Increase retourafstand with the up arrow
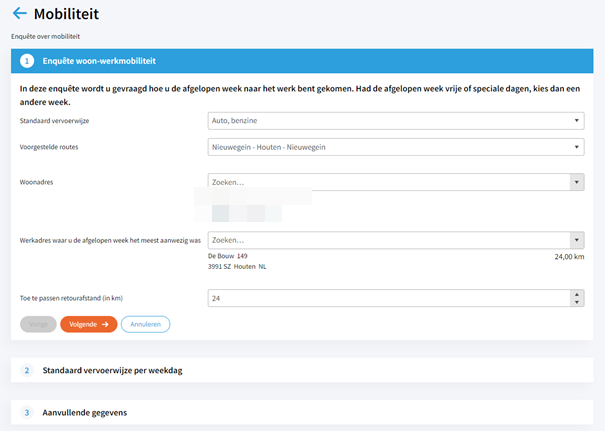Image resolution: width=605 pixels, height=431 pixels. tap(577, 294)
